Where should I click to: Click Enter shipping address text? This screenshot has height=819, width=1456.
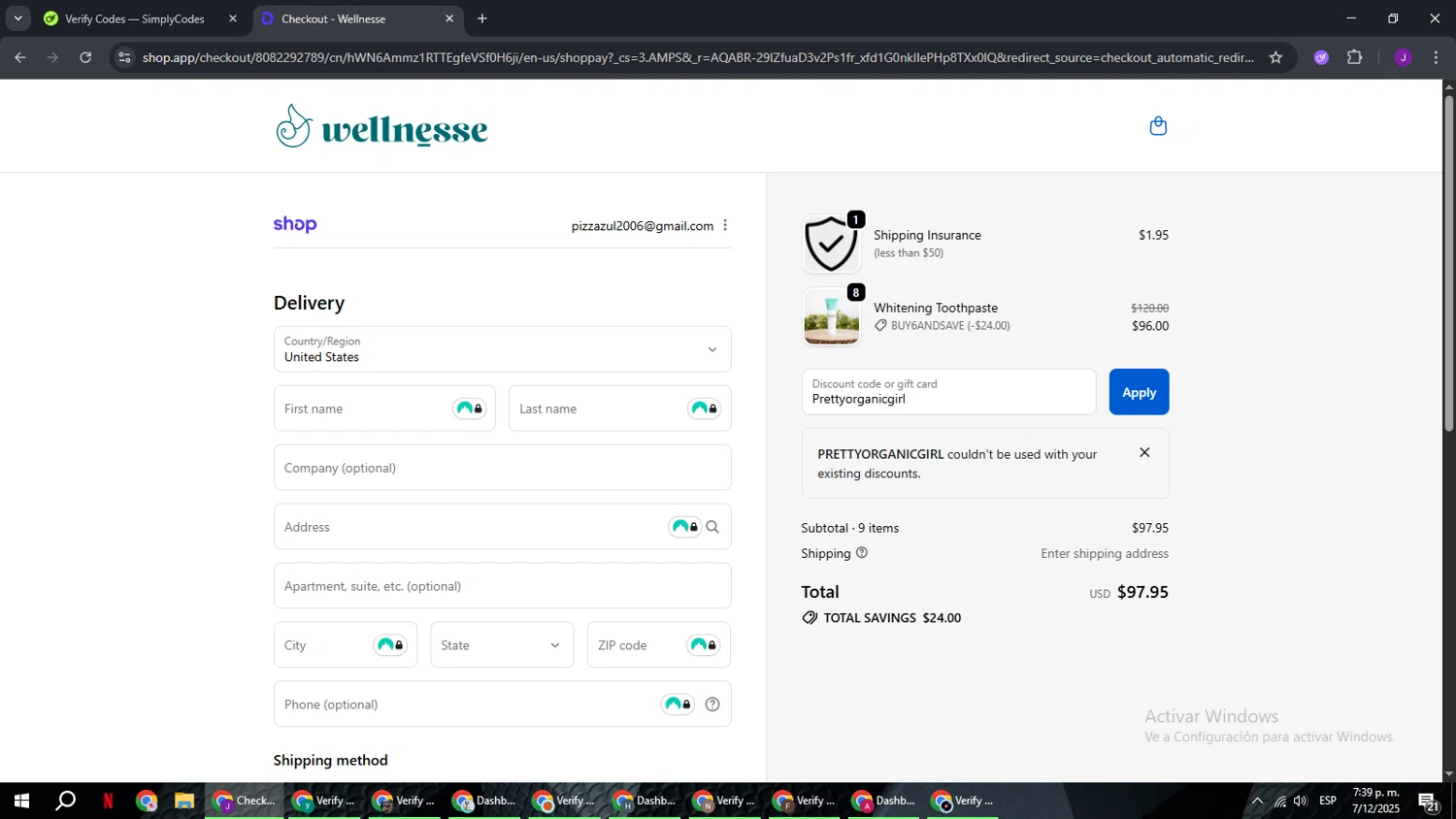pos(1105,554)
